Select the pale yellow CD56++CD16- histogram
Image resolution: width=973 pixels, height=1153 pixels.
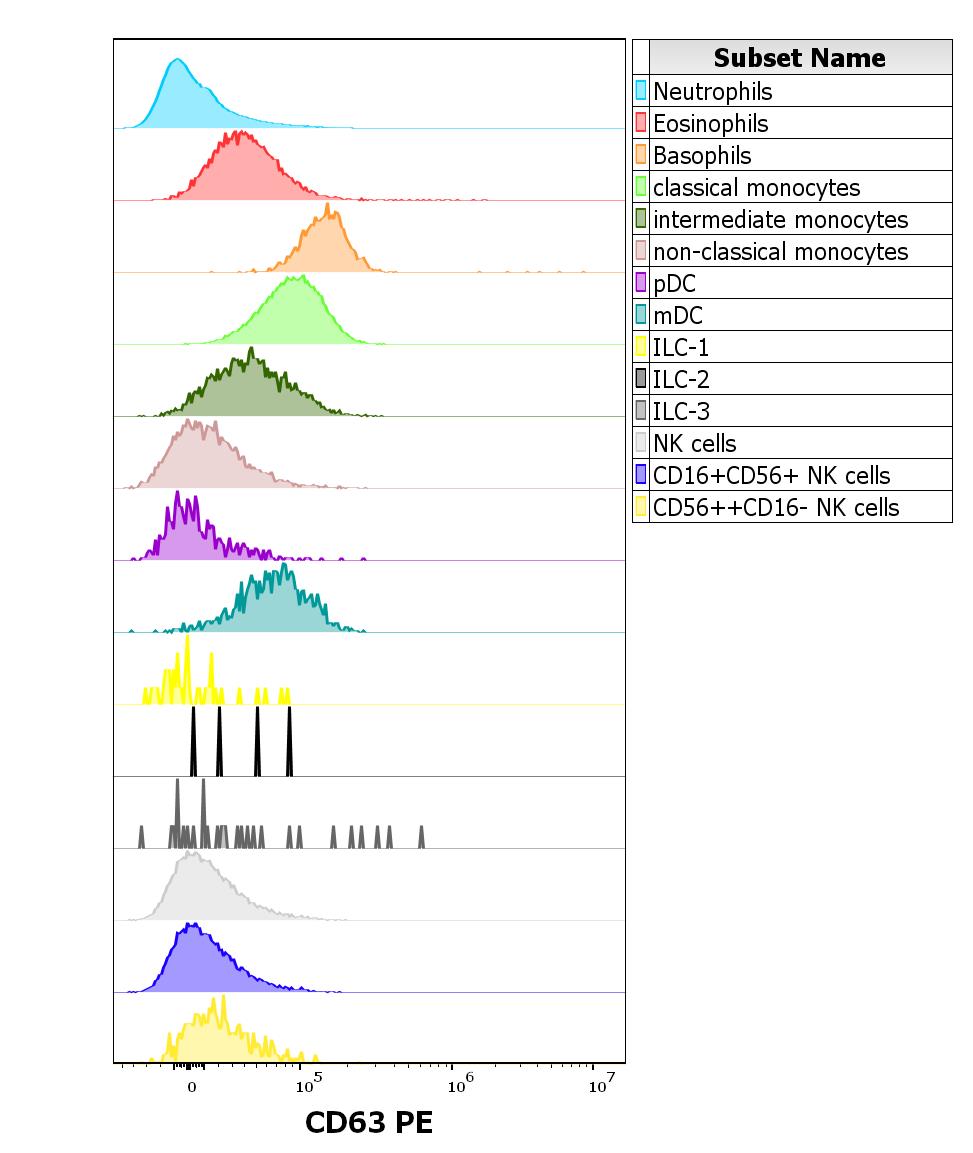pos(213,1037)
